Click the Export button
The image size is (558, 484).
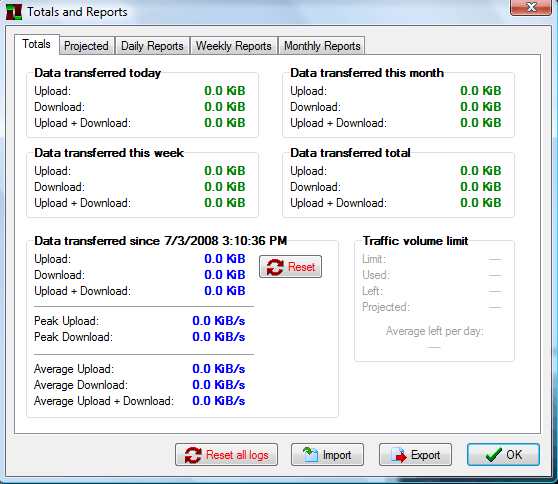415,455
